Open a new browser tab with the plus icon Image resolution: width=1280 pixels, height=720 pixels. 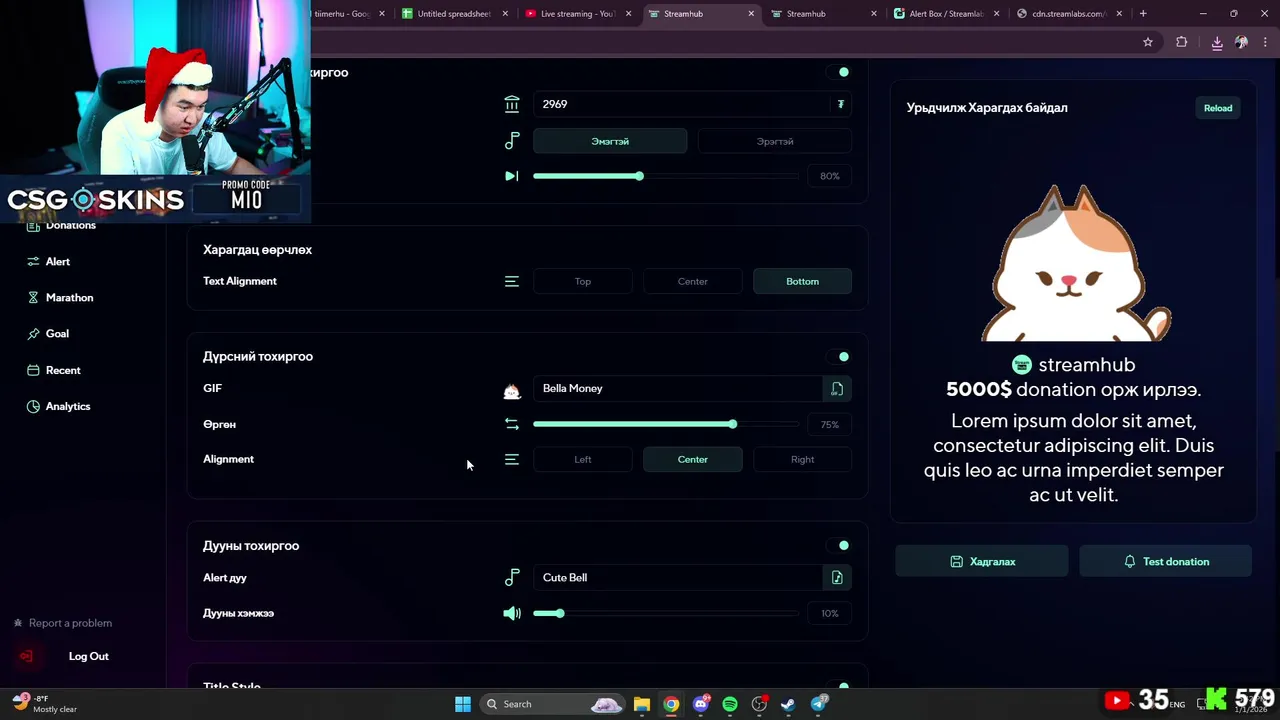click(x=1143, y=13)
